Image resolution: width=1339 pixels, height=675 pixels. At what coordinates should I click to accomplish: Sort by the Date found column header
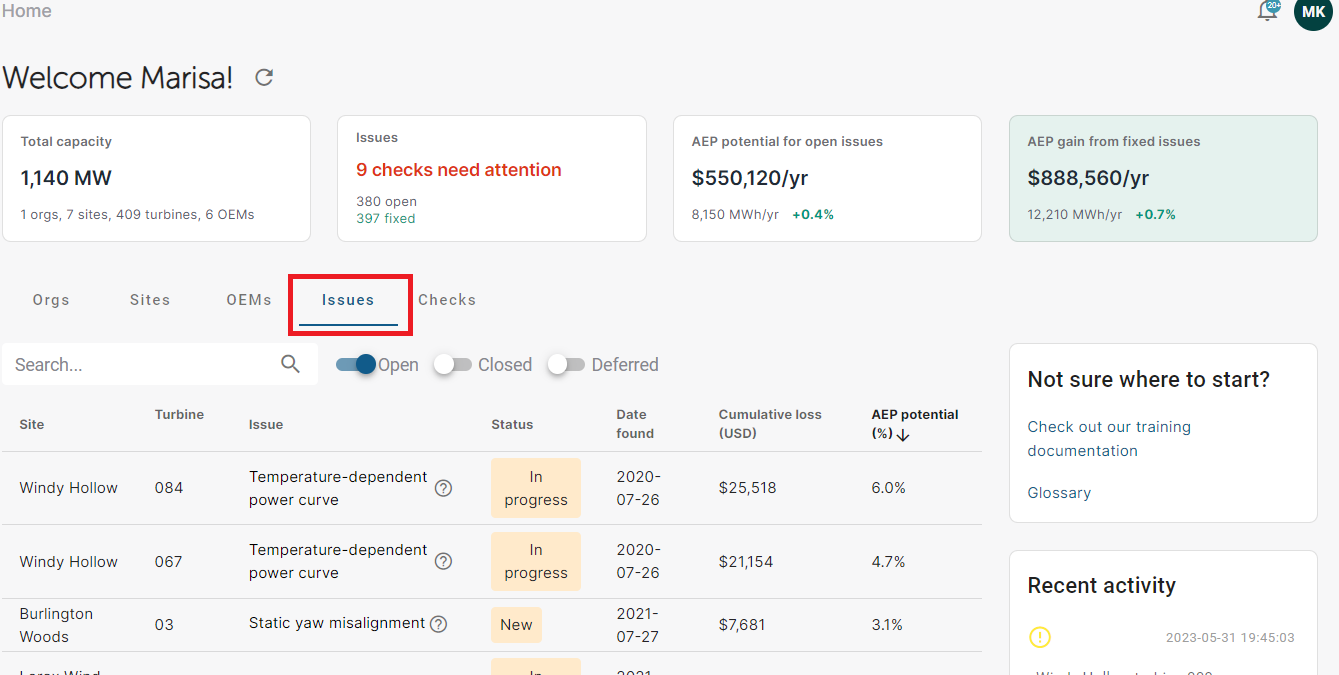(635, 424)
